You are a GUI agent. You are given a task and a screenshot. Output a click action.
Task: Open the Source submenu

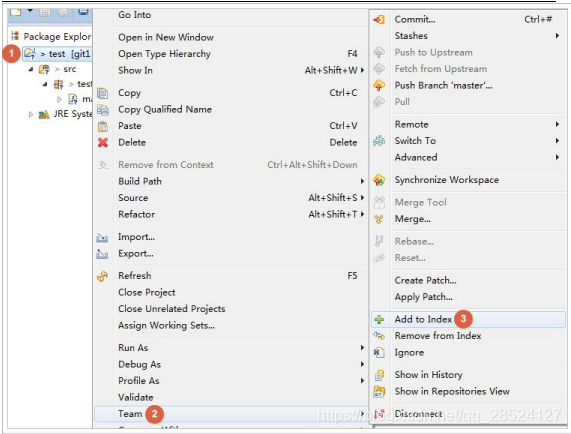231,198
